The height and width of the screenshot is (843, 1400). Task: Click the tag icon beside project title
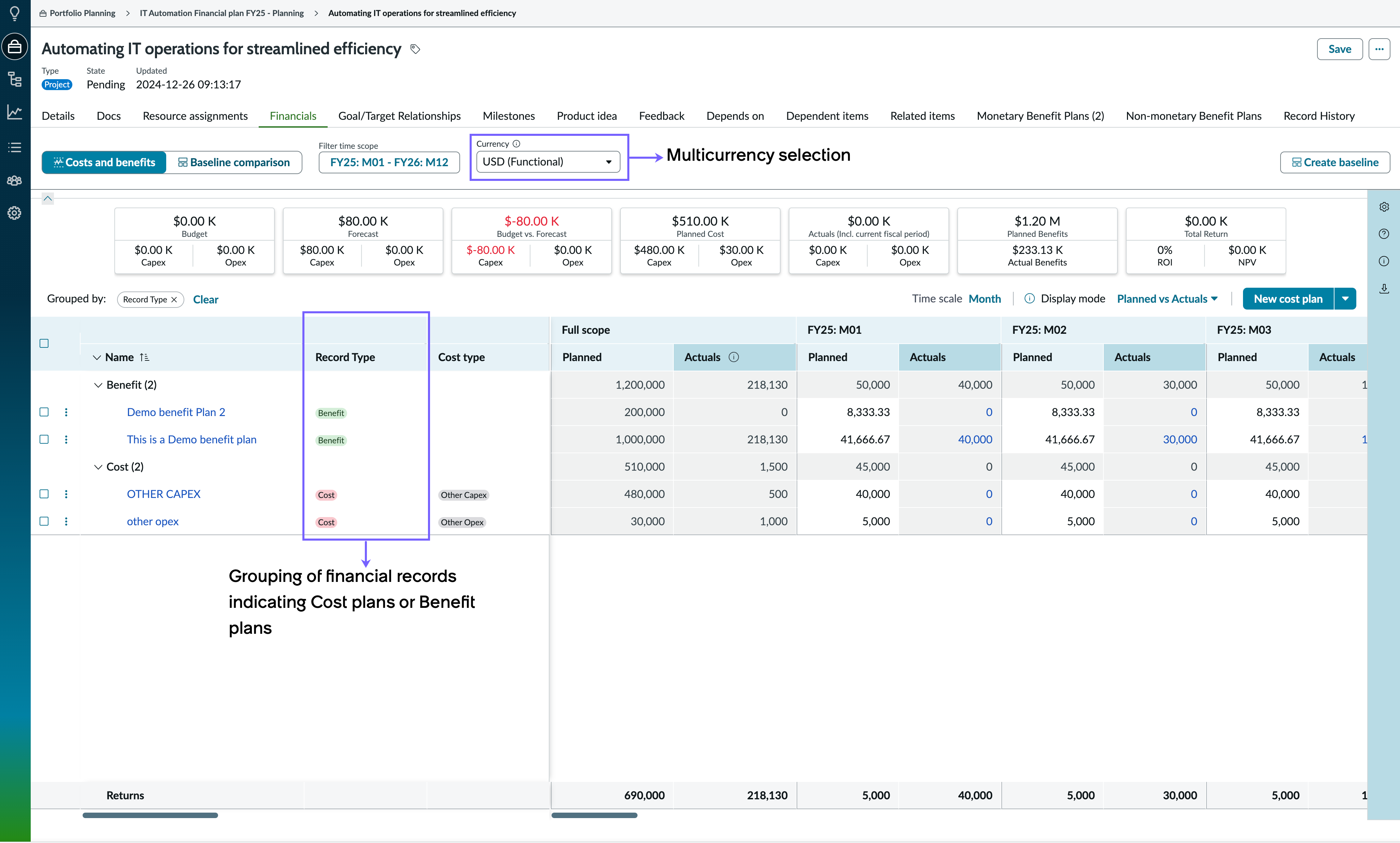415,49
